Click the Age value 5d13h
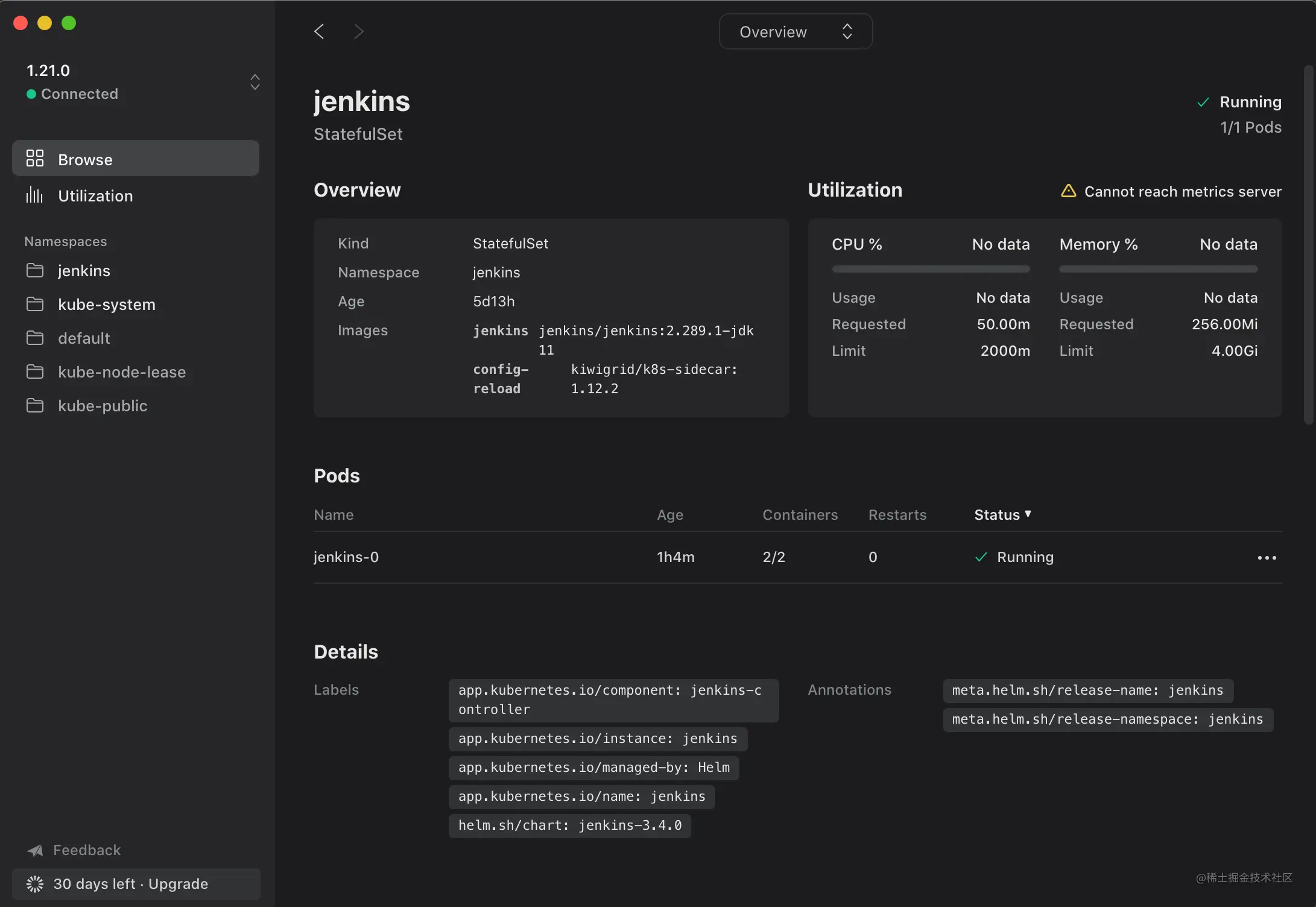This screenshot has height=907, width=1316. [x=494, y=302]
